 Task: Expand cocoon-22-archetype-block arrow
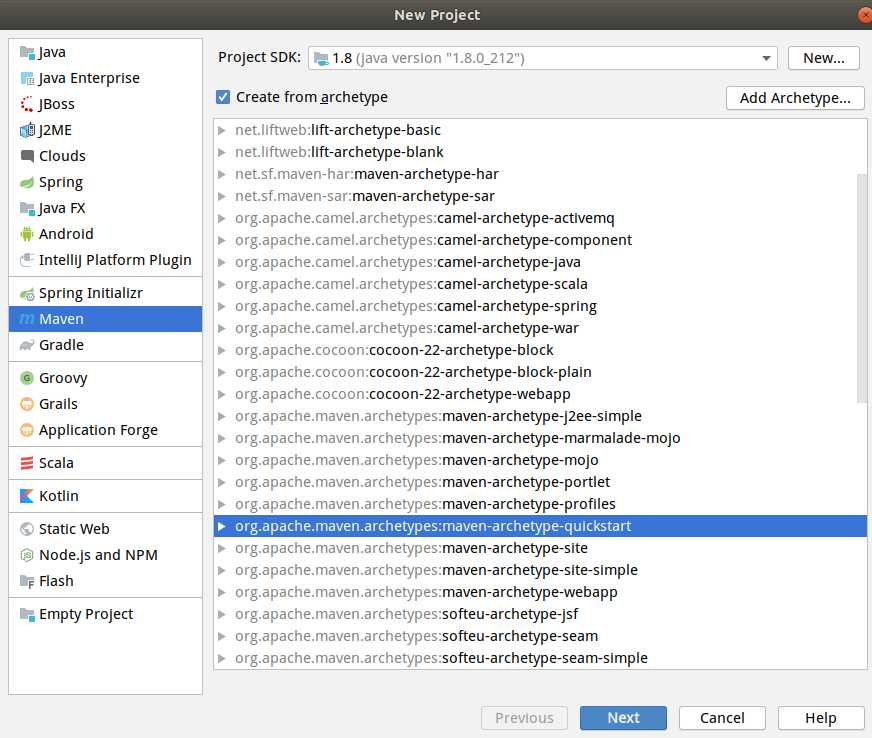point(222,350)
